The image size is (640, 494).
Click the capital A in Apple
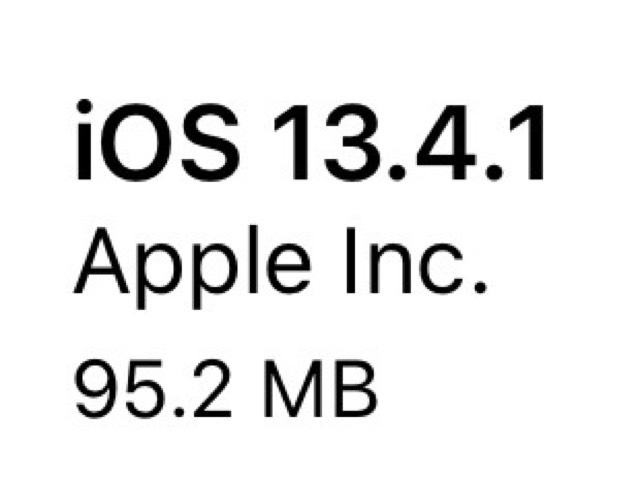[102, 261]
